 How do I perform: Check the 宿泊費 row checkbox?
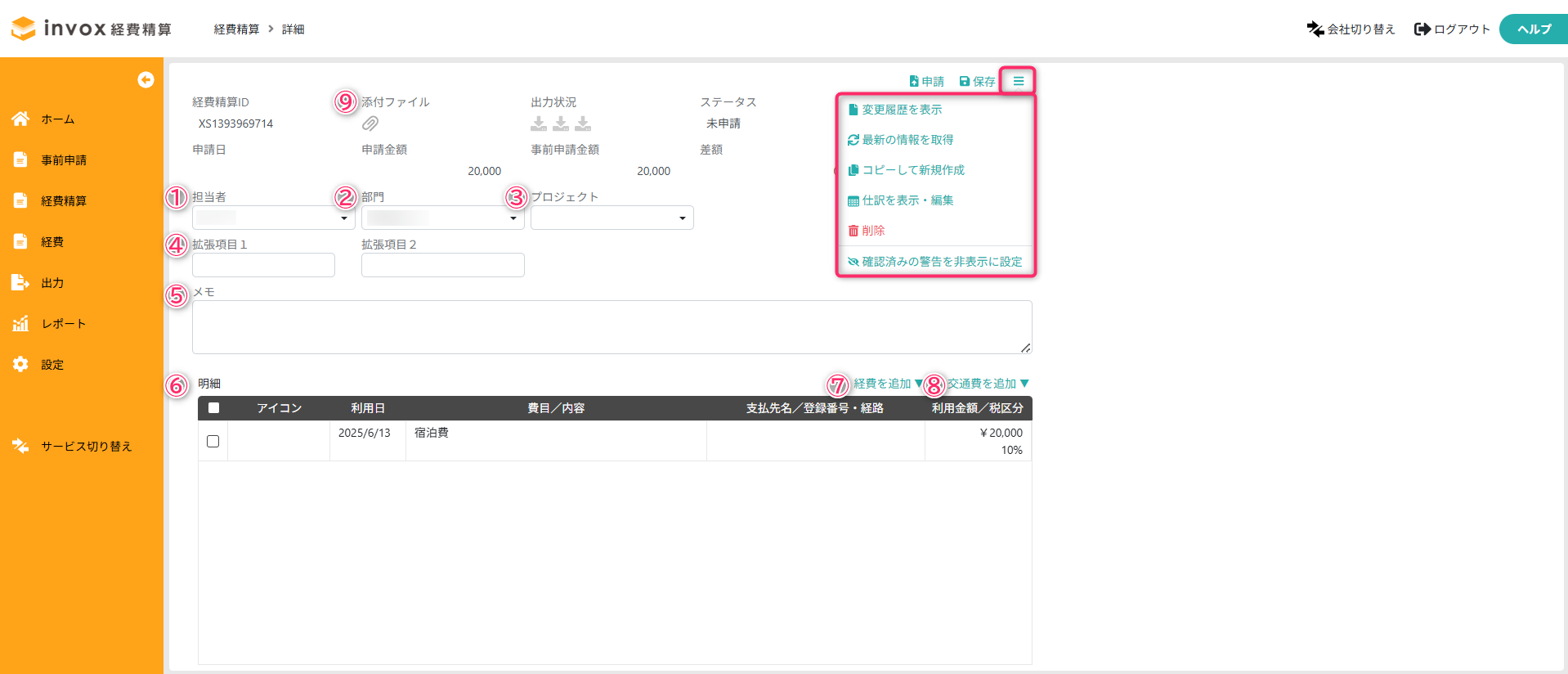click(x=213, y=442)
